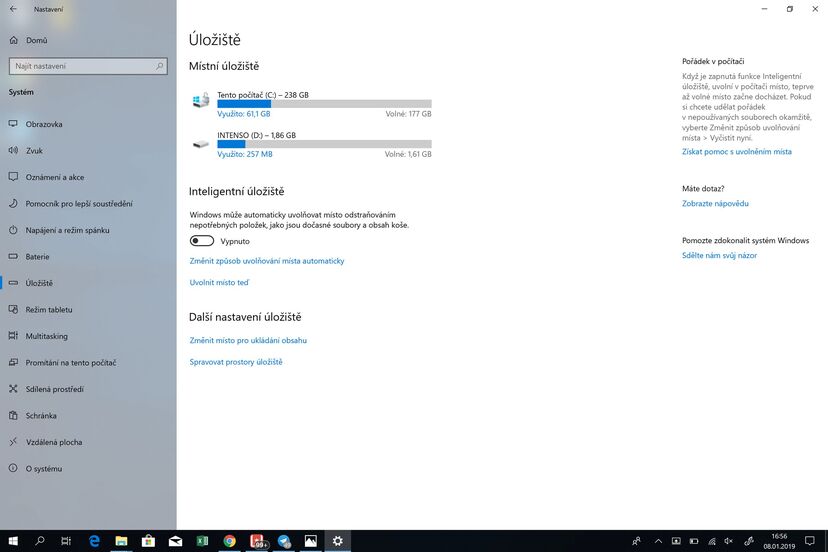Open the Mail app from the taskbar
Viewport: 828px width, 552px height.
pos(175,541)
